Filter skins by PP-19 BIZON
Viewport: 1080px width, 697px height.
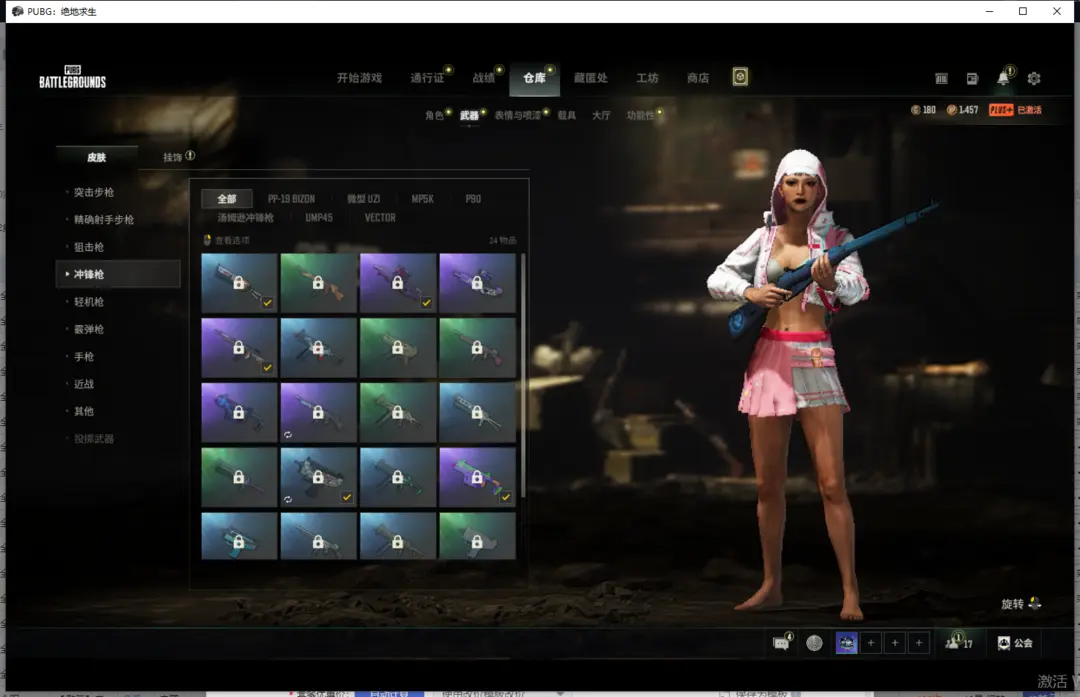291,199
